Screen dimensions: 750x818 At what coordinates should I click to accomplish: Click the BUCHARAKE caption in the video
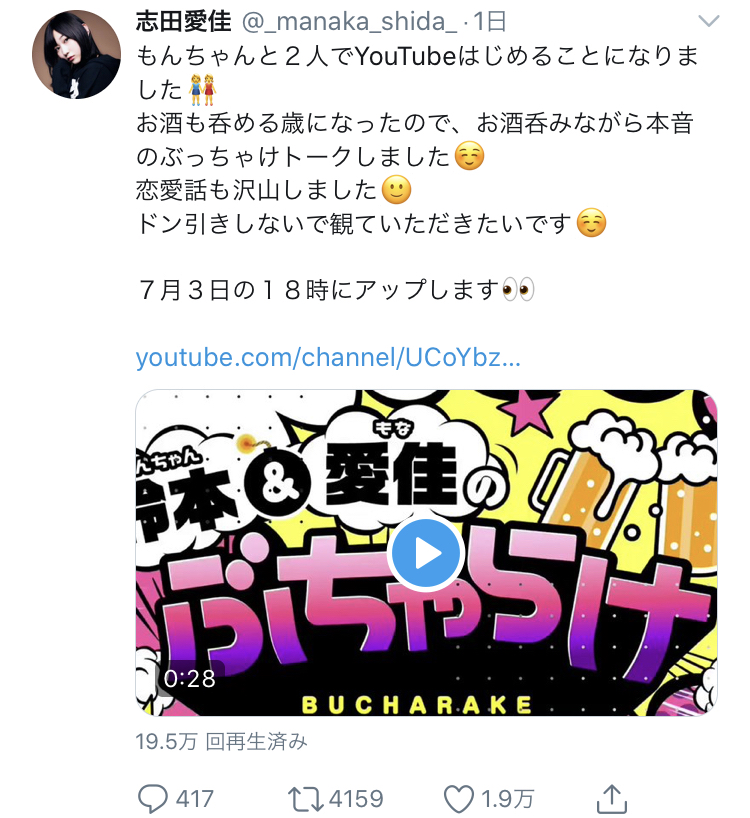pos(417,705)
